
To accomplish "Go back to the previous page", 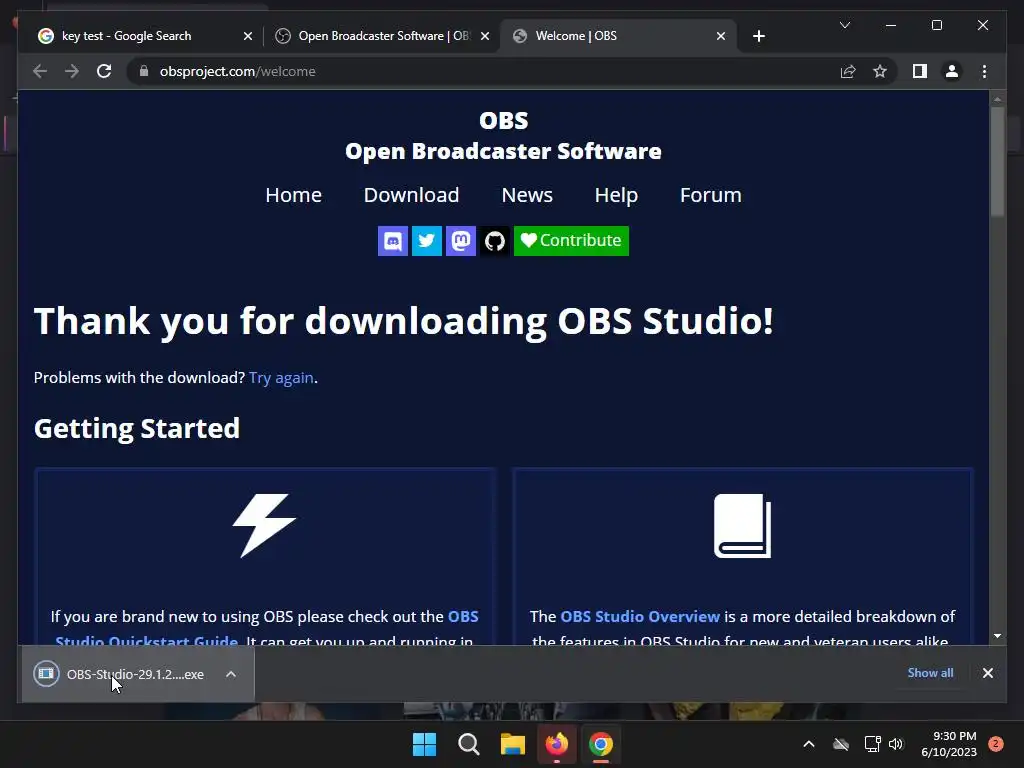I will click(x=40, y=71).
